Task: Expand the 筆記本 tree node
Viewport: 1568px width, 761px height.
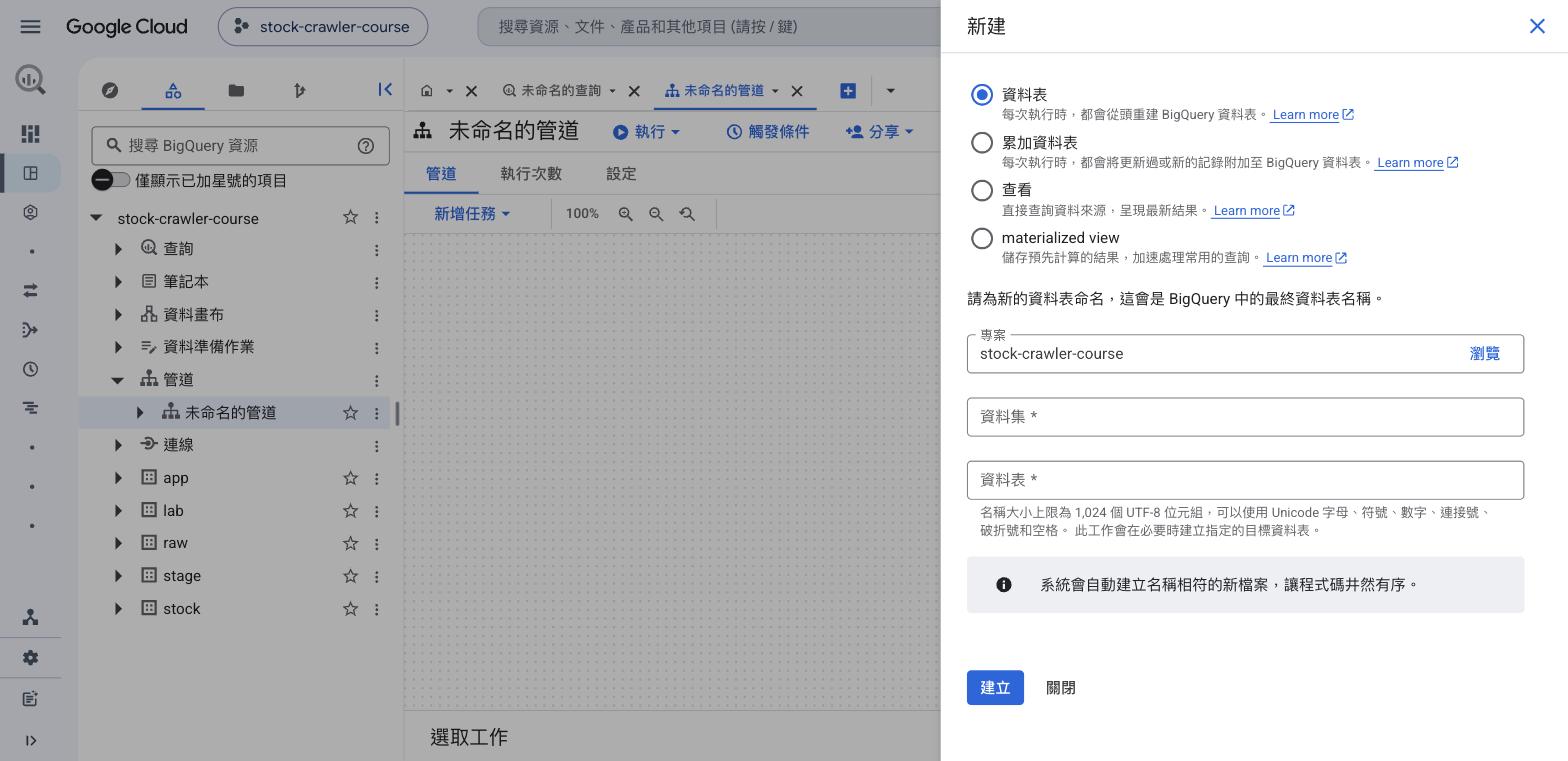Action: click(x=118, y=282)
